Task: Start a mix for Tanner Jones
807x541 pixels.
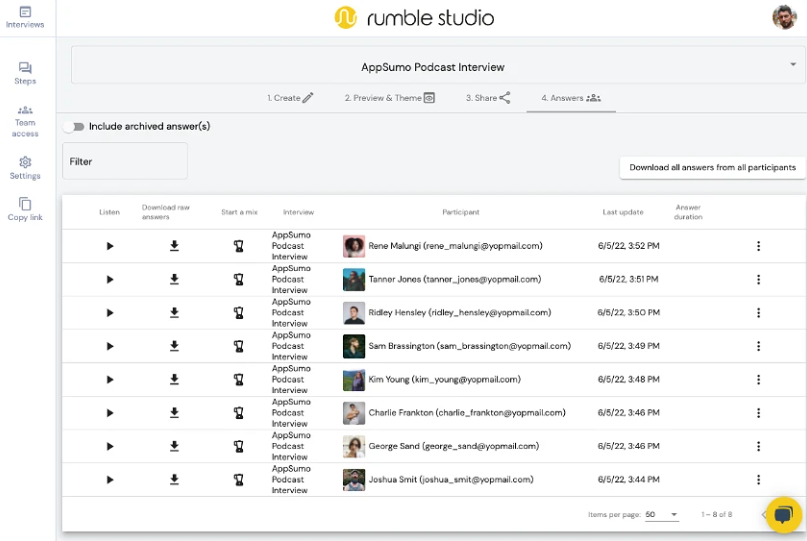Action: (238, 280)
